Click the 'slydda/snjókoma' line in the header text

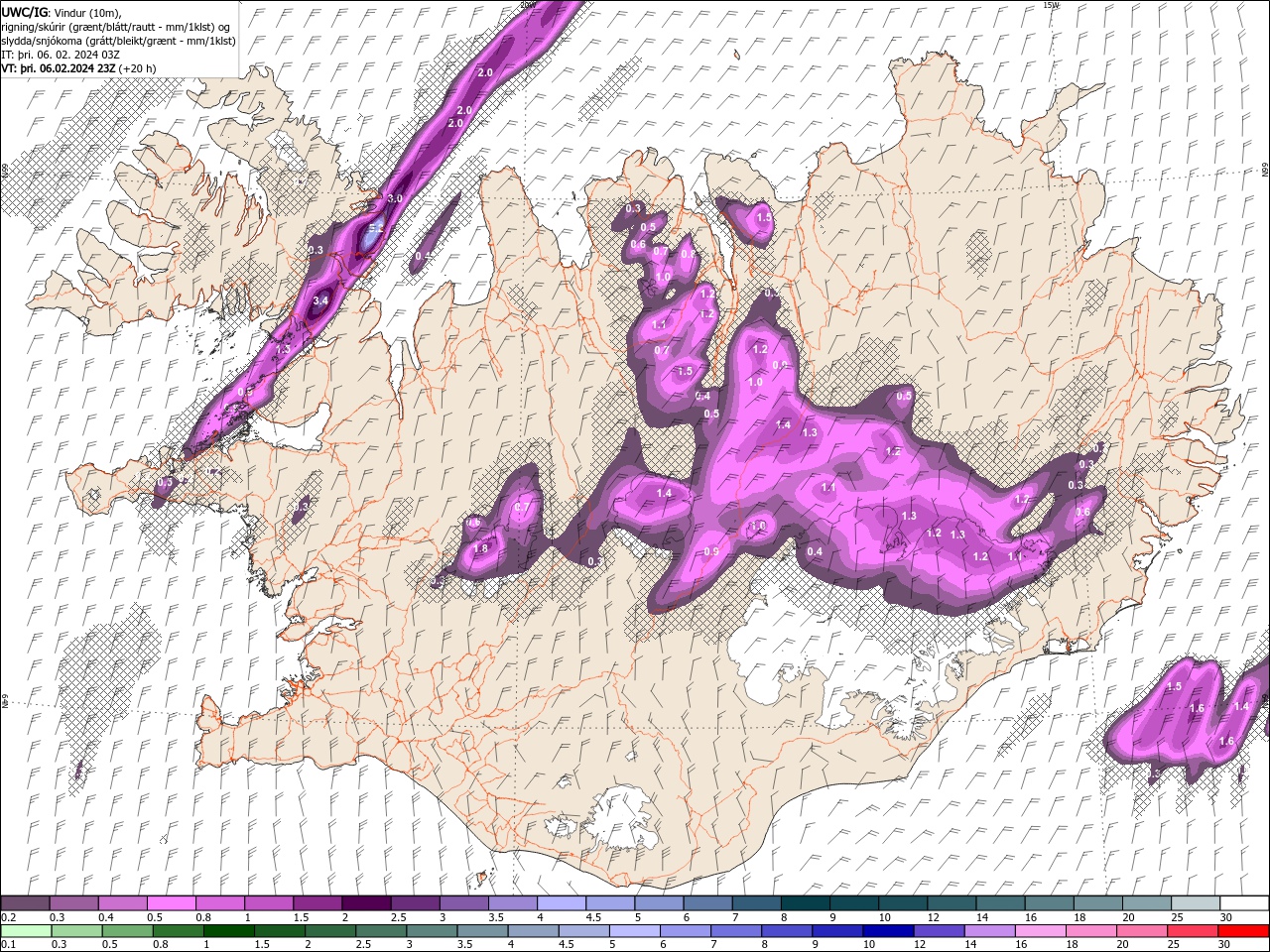pyautogui.click(x=119, y=41)
